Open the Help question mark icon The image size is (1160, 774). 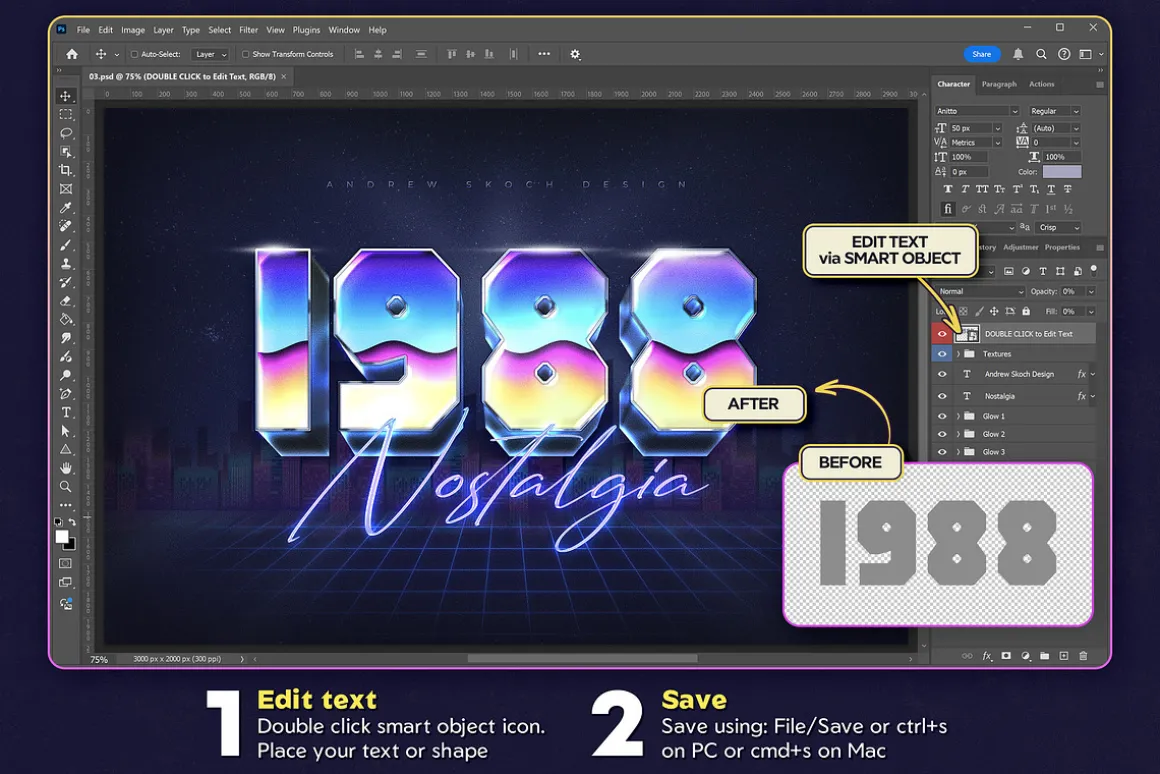1064,54
